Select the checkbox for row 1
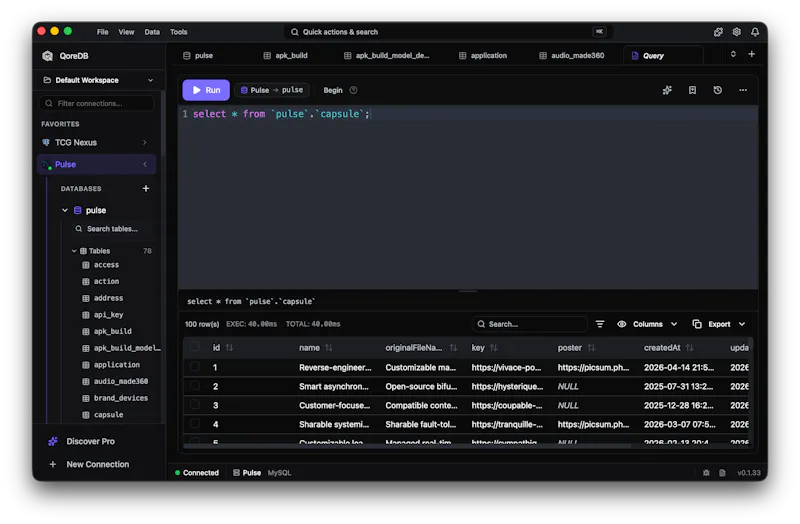The image size is (800, 524). [194, 367]
